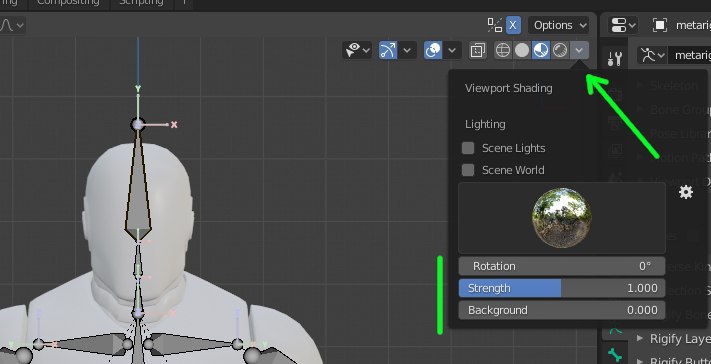This screenshot has width=711, height=364.
Task: Open the overlays settings dropdown arrow
Action: pos(452,50)
